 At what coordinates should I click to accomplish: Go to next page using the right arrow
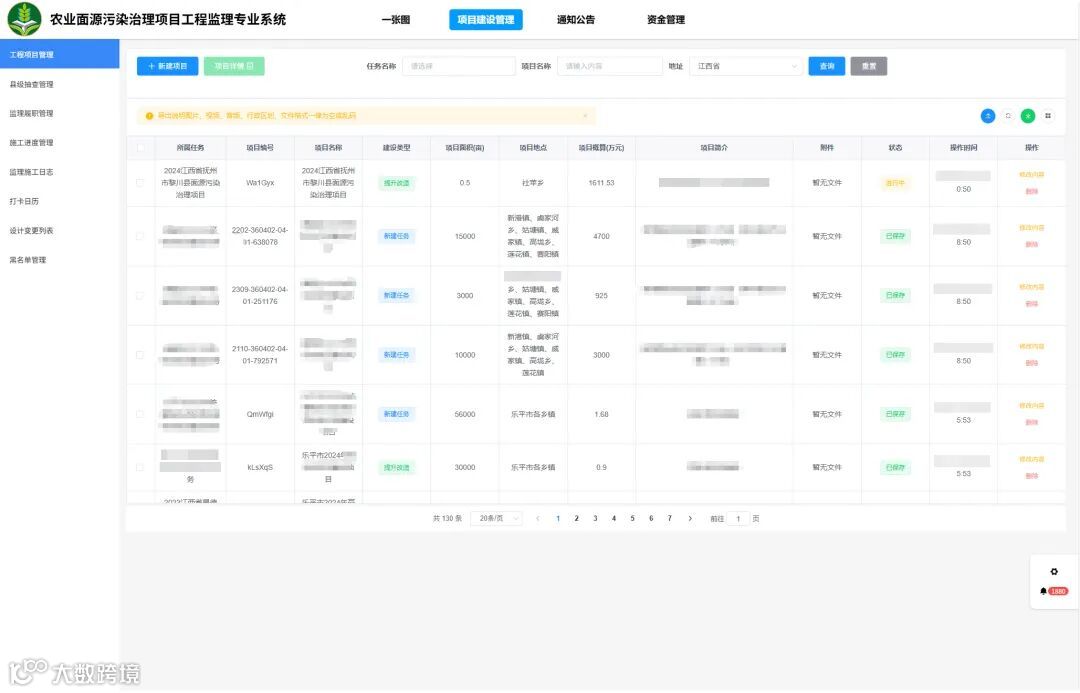click(690, 519)
